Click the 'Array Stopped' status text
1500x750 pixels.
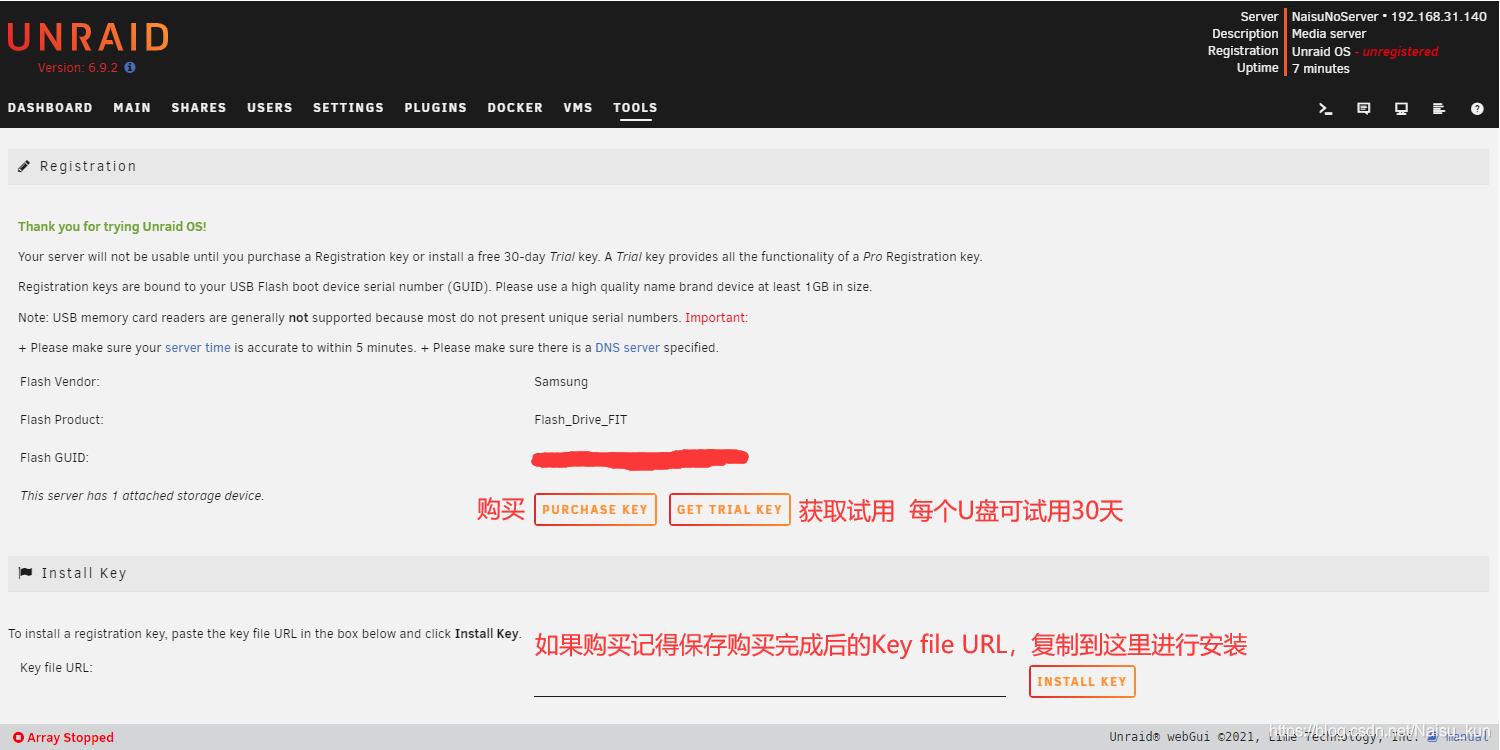coord(70,738)
